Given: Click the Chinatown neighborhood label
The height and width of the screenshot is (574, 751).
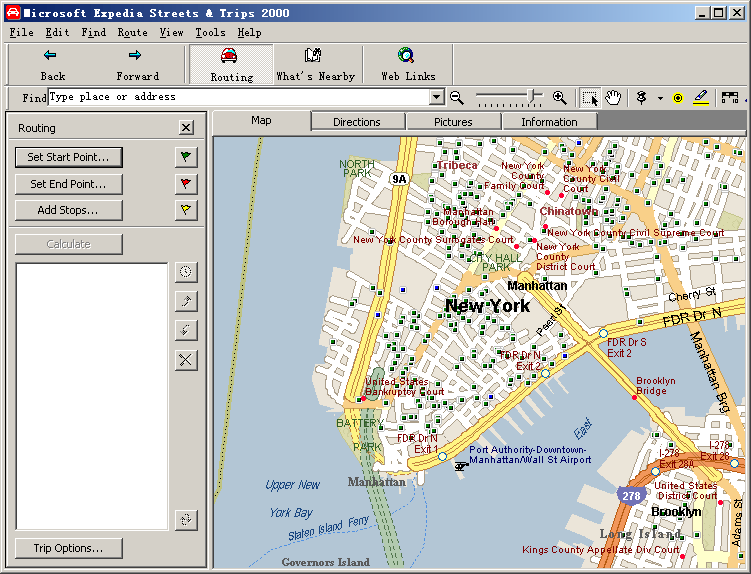Looking at the screenshot, I should click(569, 211).
